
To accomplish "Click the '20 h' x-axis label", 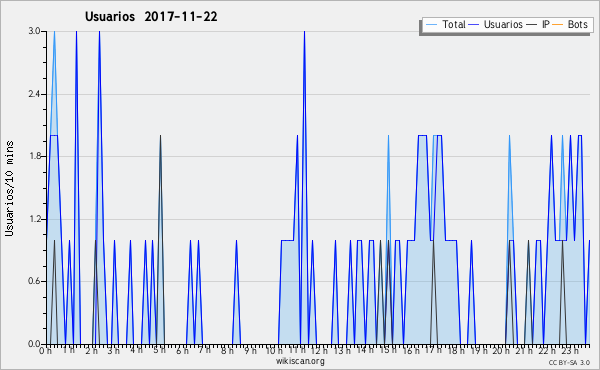I will (x=501, y=350).
